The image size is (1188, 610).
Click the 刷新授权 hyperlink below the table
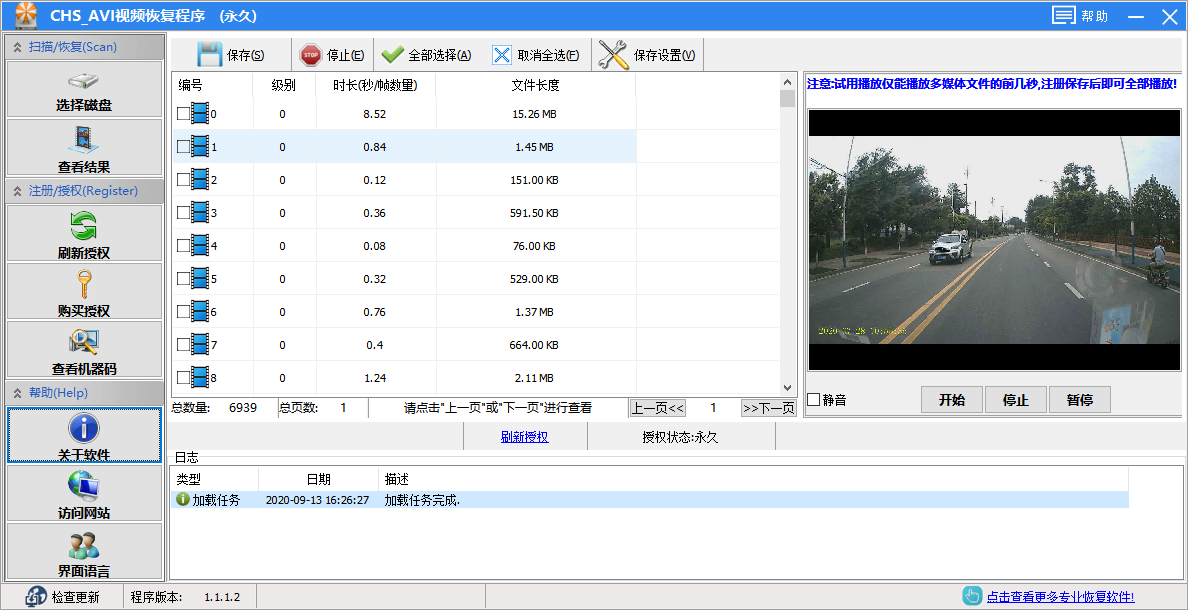pos(524,437)
